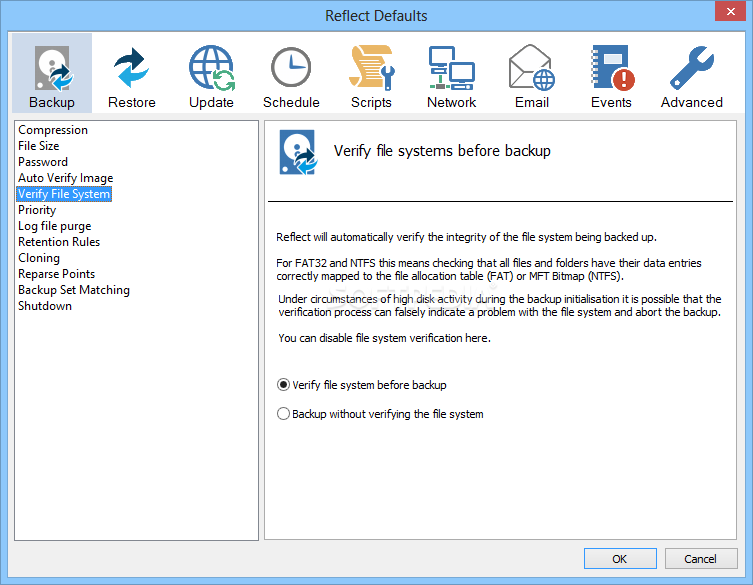Open the Backup settings category
Image resolution: width=753 pixels, height=585 pixels.
click(x=52, y=73)
